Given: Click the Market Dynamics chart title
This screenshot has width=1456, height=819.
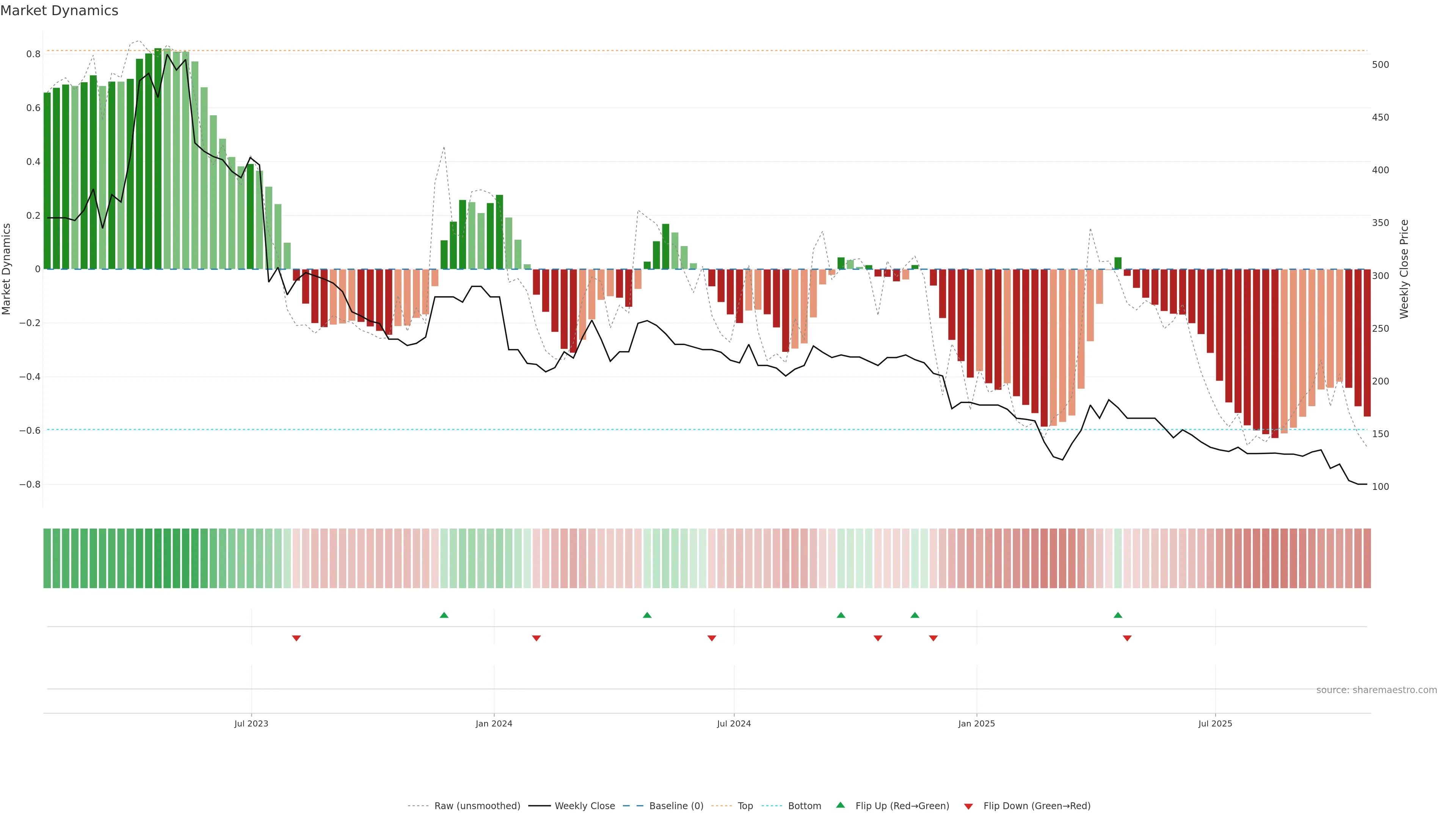Looking at the screenshot, I should click(60, 11).
